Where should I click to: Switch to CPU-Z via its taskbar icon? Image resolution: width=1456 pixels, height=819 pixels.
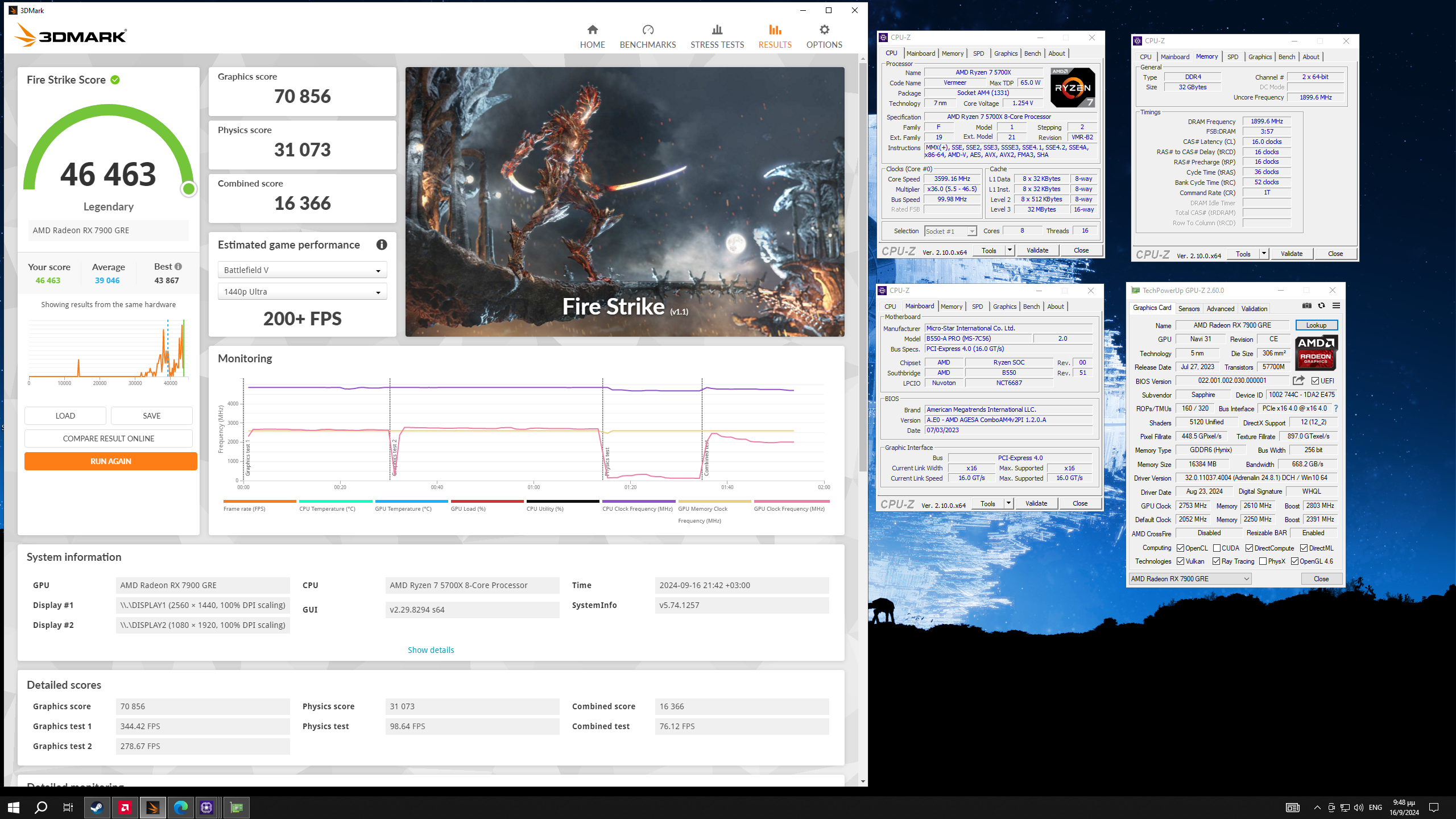tap(208, 807)
